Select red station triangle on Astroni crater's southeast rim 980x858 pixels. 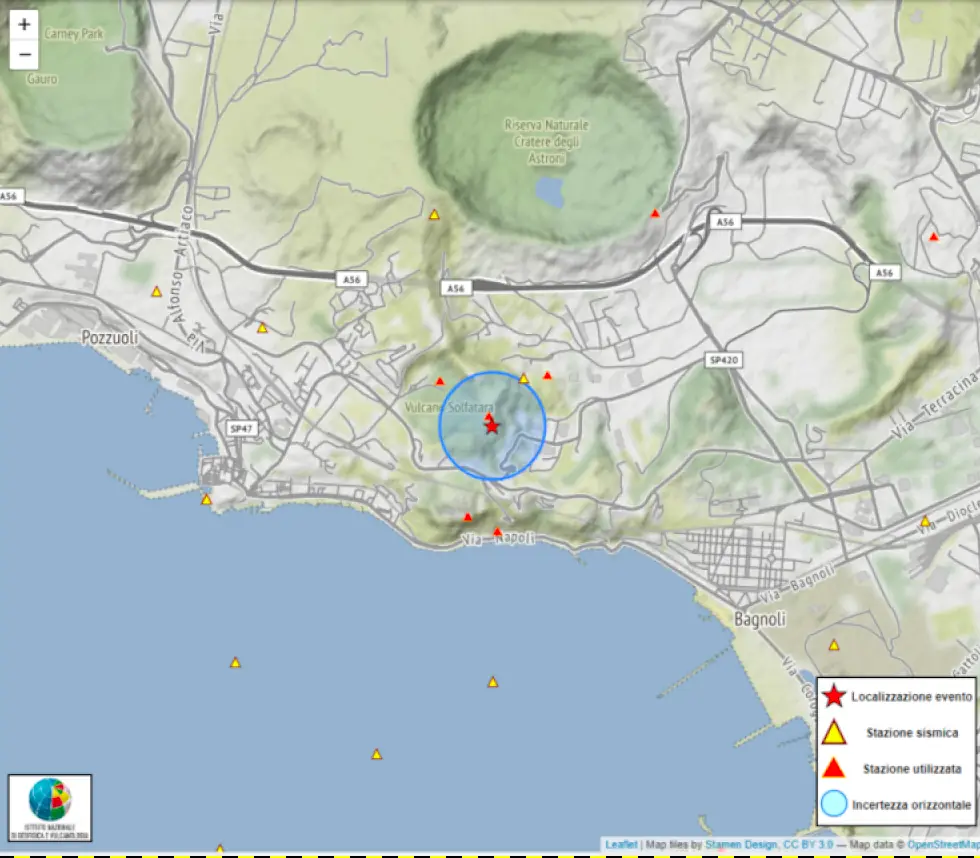coord(655,214)
